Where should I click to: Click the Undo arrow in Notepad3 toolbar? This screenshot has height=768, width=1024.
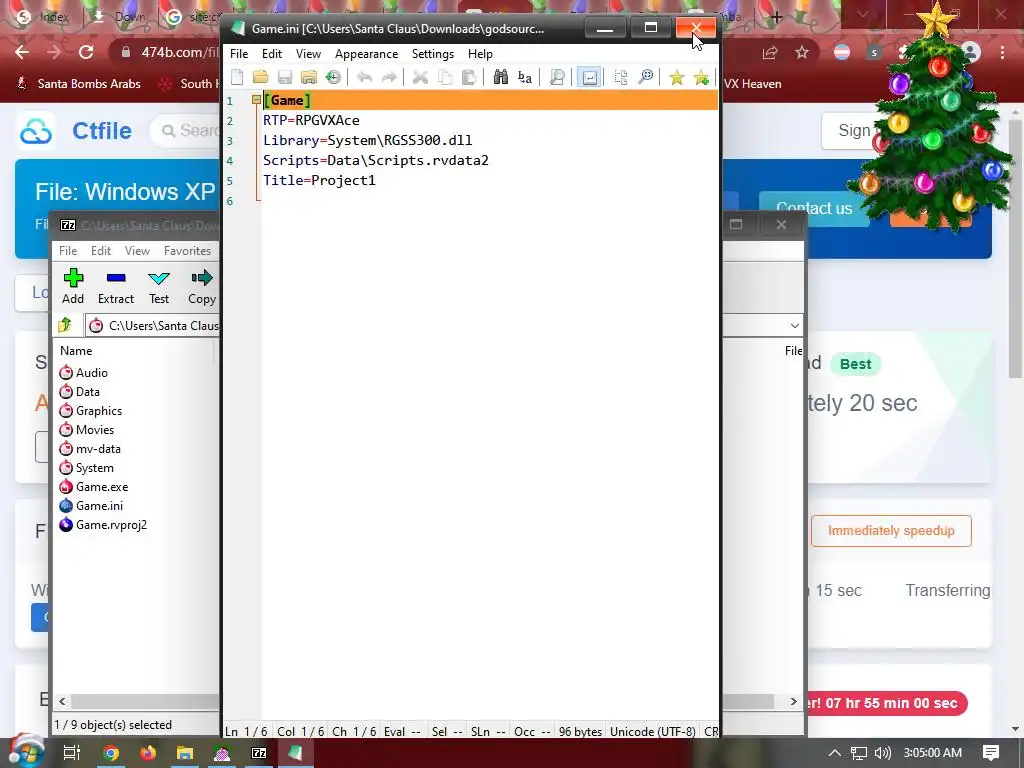click(x=364, y=78)
